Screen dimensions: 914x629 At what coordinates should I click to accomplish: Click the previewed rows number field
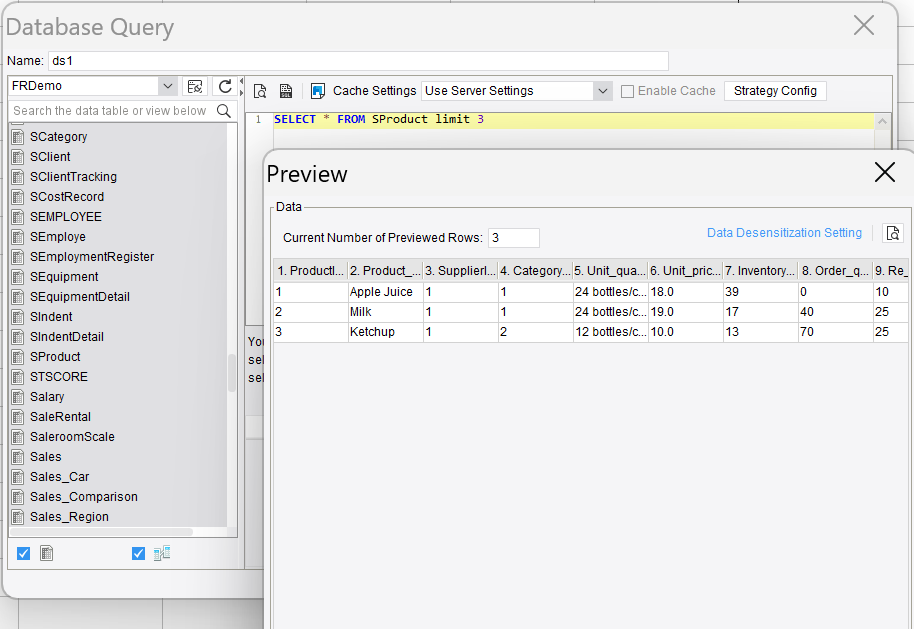tap(513, 238)
